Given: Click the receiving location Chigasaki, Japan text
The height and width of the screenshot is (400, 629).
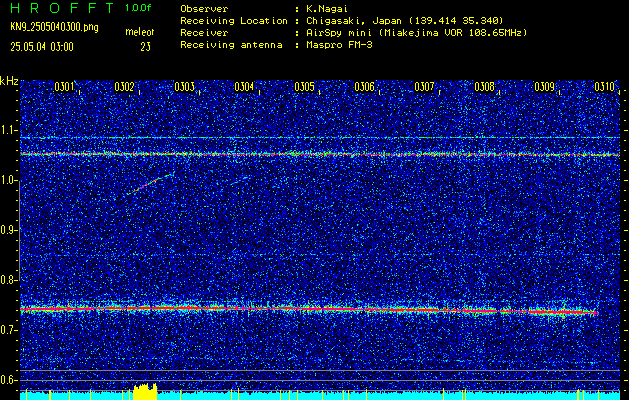Looking at the screenshot, I should pyautogui.click(x=405, y=20).
